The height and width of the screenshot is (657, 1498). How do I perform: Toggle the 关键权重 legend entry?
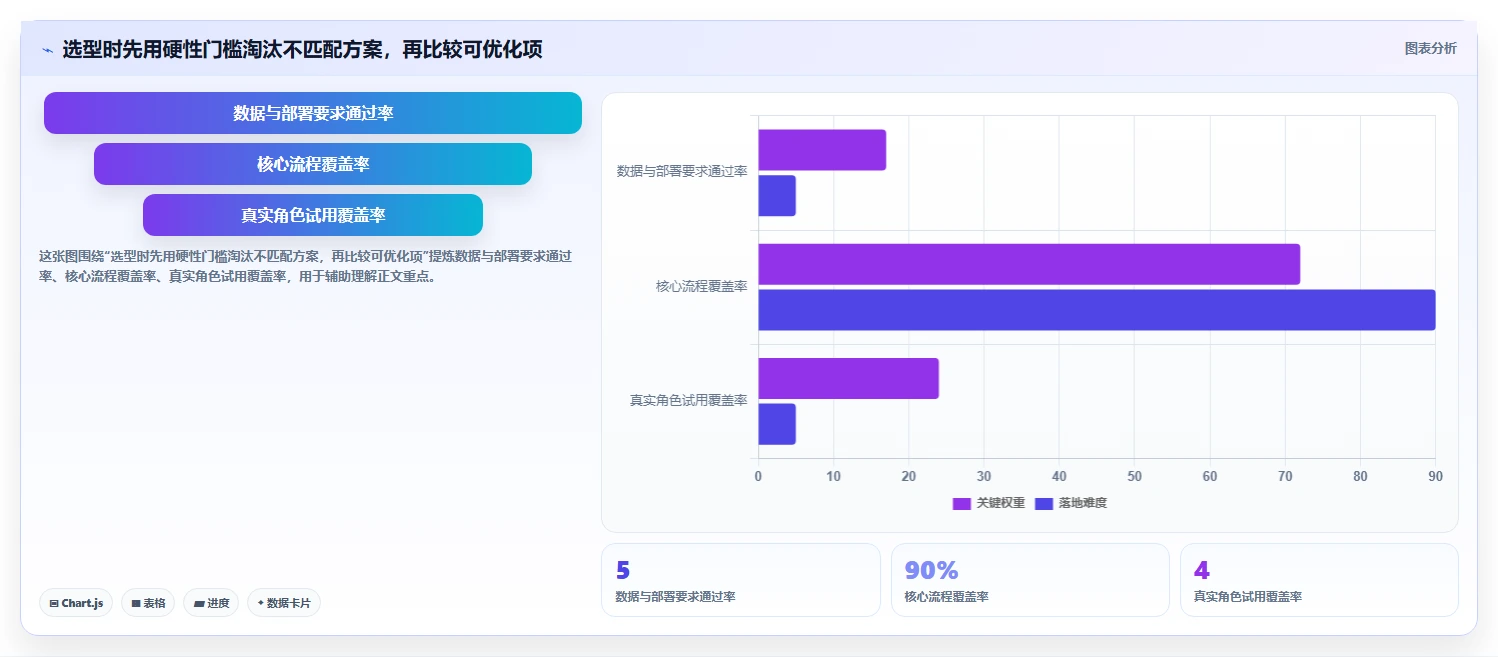(x=988, y=503)
